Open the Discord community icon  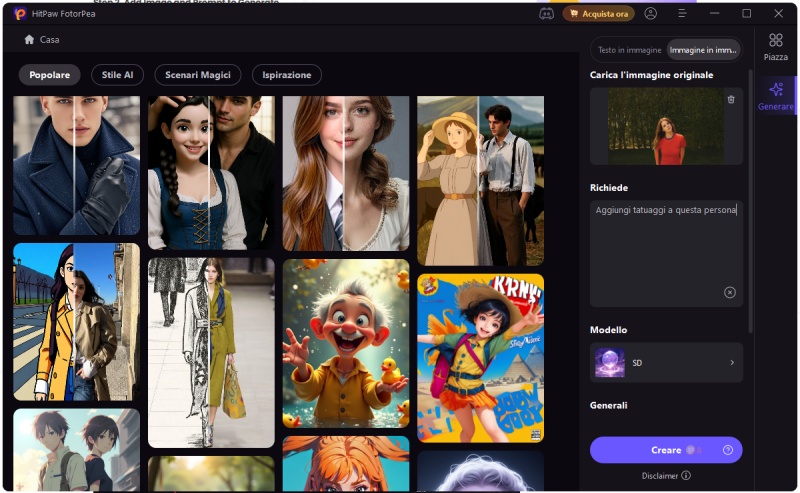[x=546, y=14]
